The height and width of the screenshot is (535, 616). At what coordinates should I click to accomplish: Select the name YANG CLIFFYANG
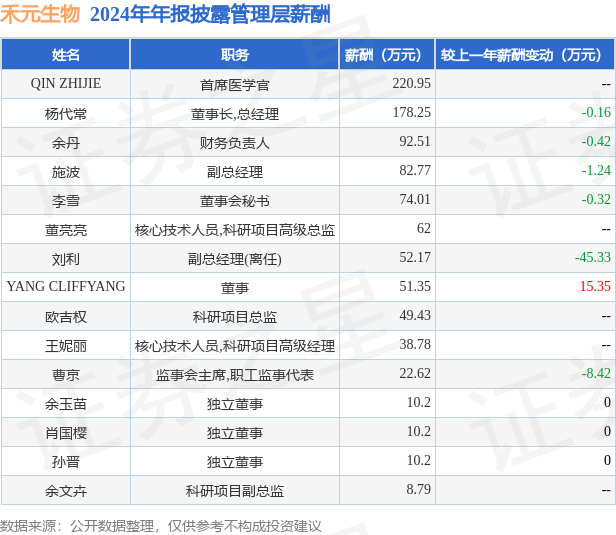coord(66,287)
